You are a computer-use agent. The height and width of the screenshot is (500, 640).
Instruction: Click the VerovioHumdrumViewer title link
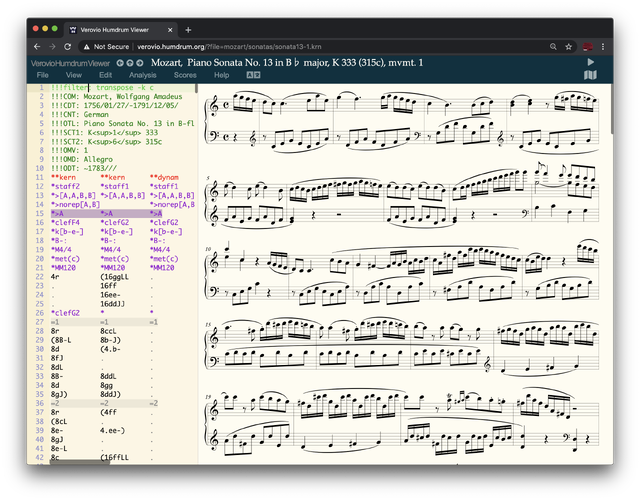coord(70,63)
